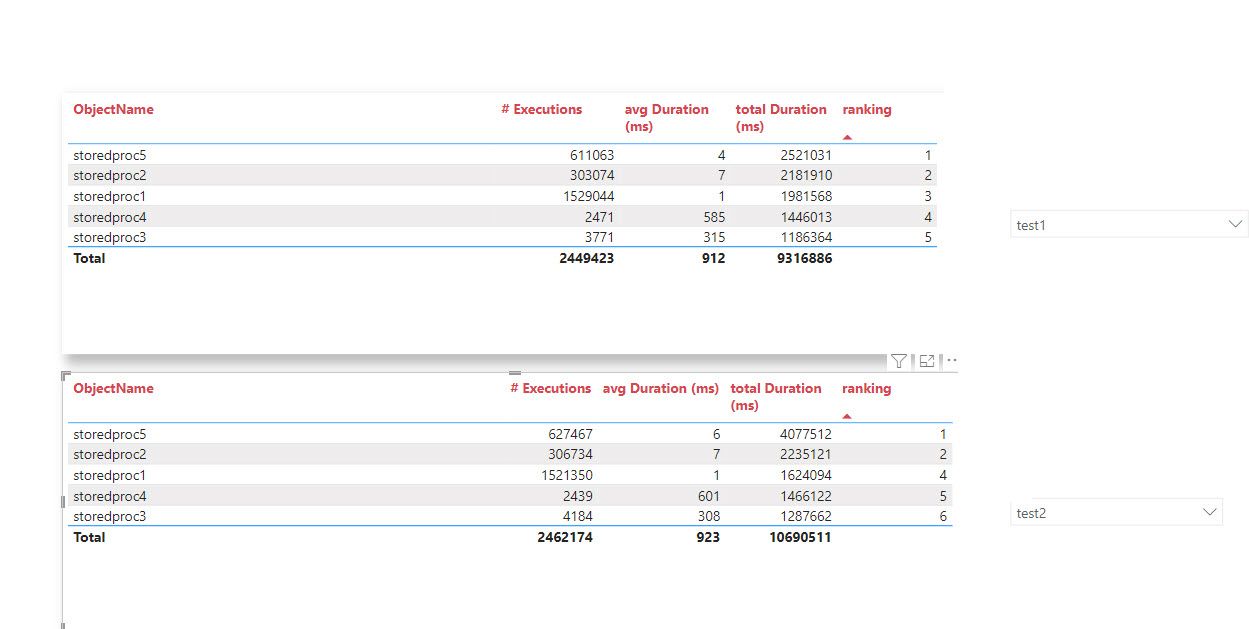This screenshot has width=1249, height=629.
Task: Sort upper table by # Executions header
Action: tap(541, 109)
